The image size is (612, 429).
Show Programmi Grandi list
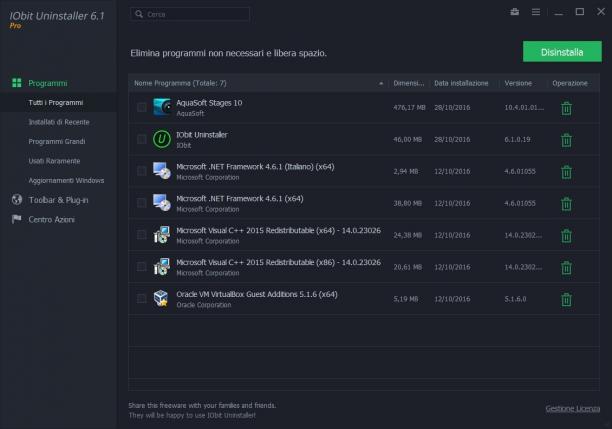point(57,141)
